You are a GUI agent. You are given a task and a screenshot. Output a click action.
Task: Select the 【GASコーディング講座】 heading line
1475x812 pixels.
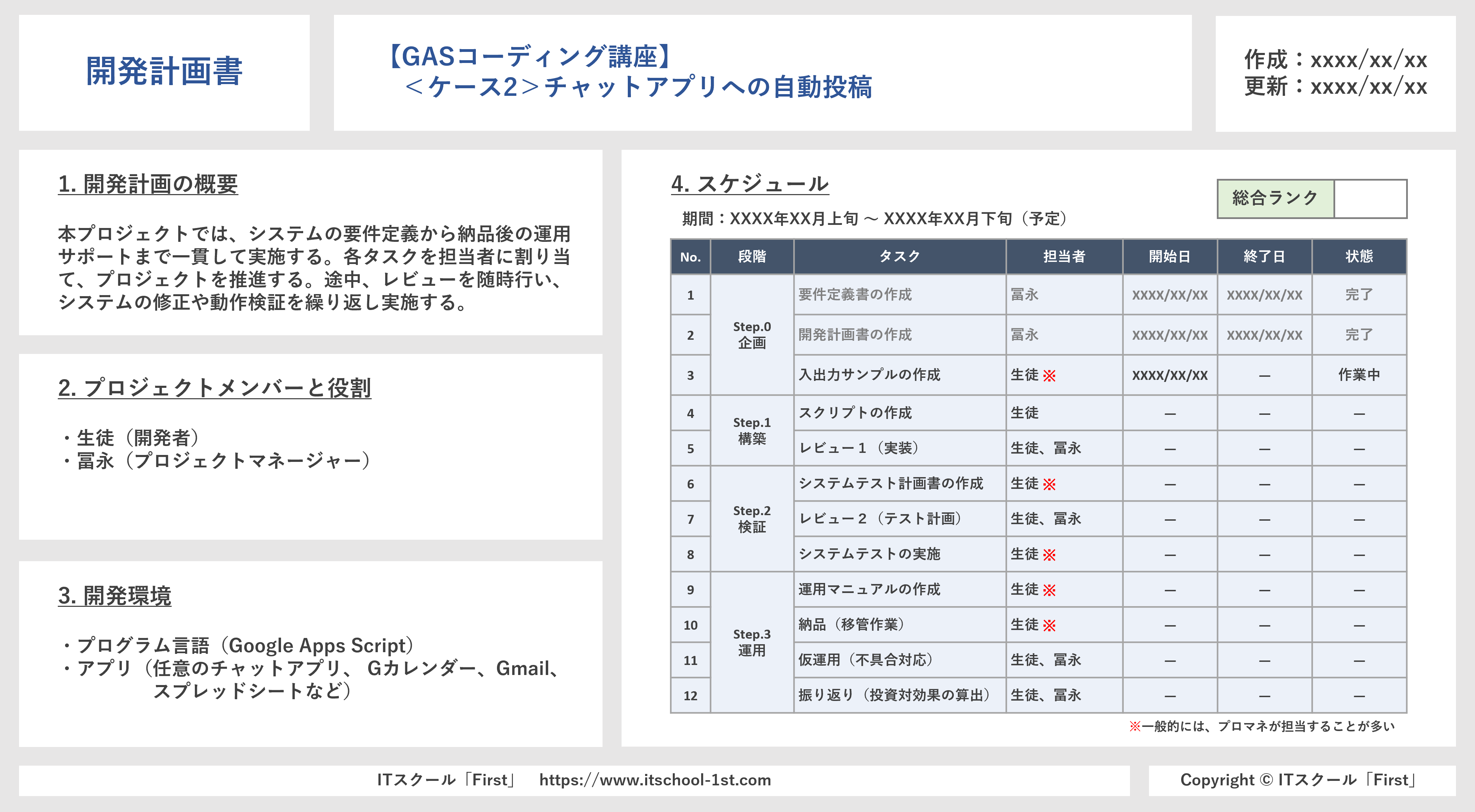point(530,57)
